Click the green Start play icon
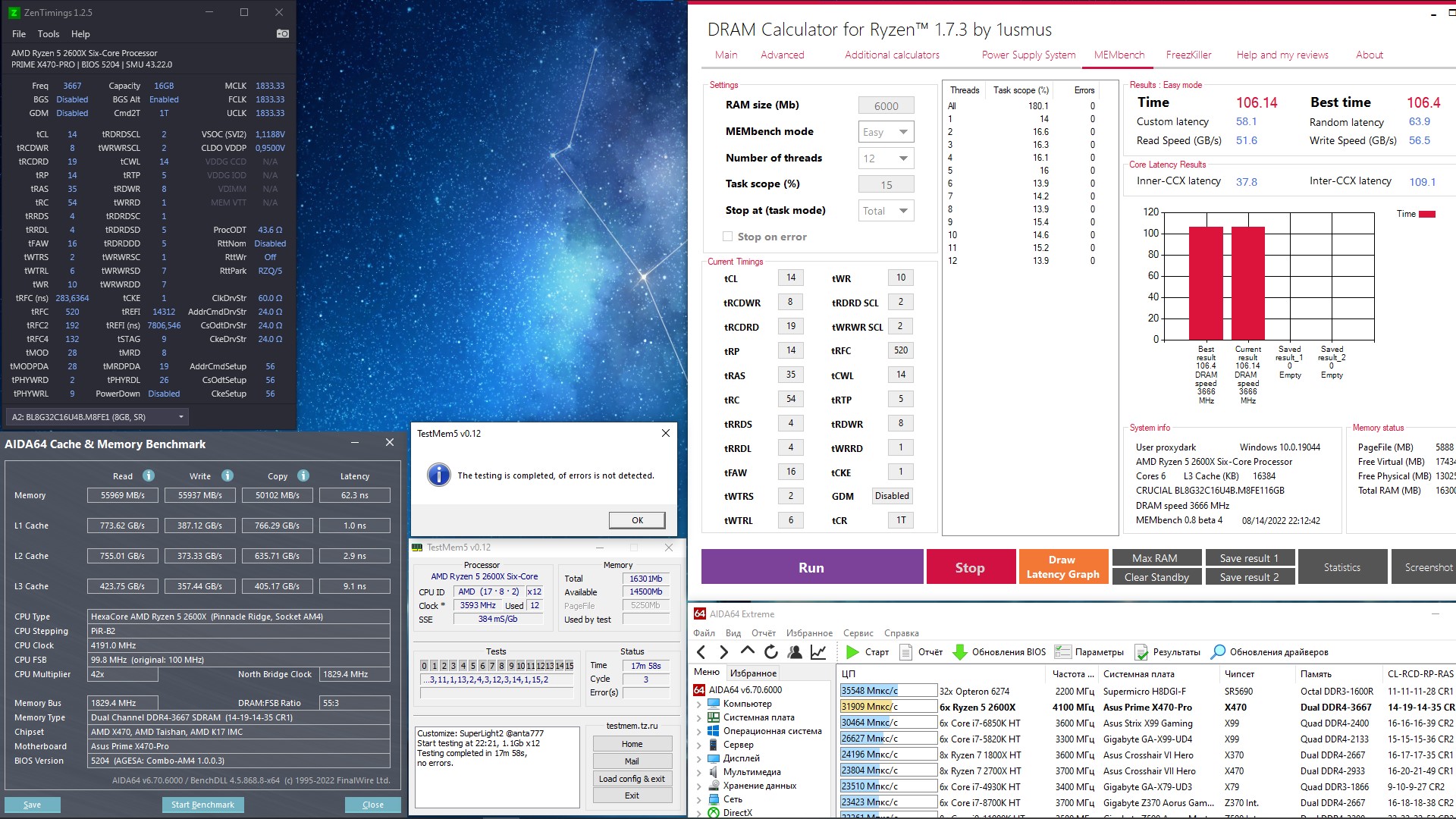Screen dimensions: 1456x819 tap(852, 651)
